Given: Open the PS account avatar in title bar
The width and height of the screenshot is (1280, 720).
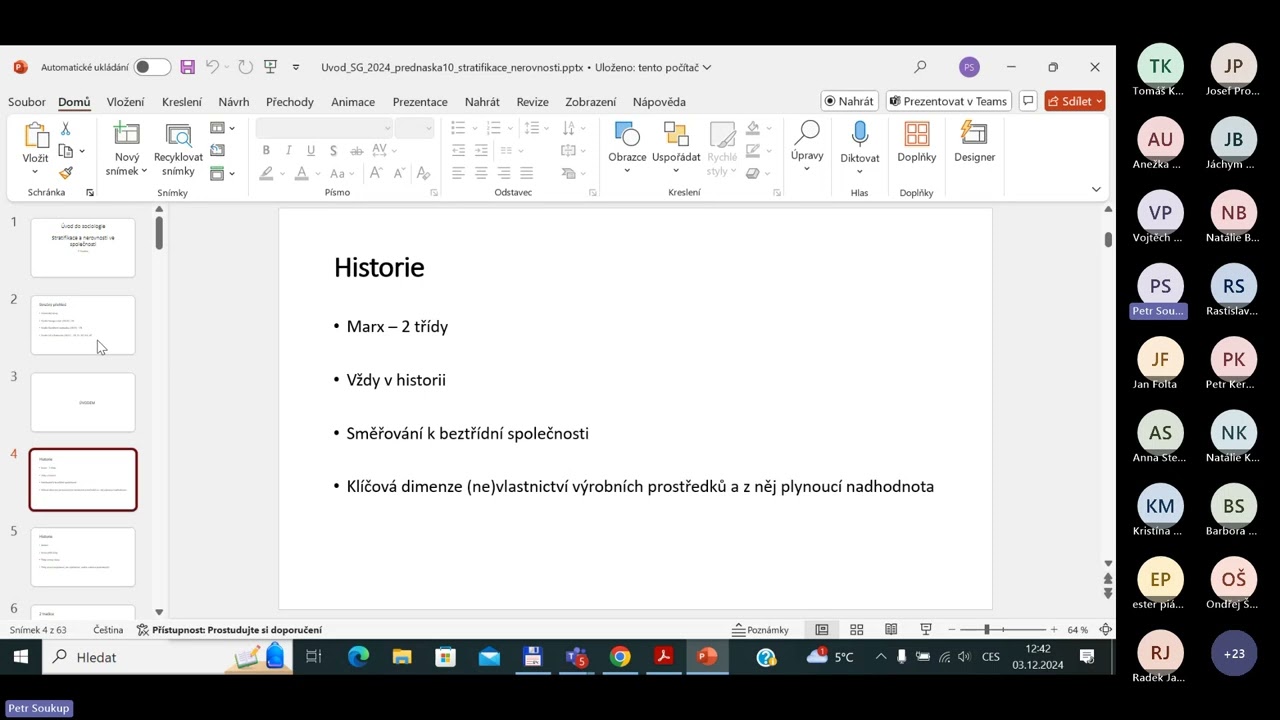Looking at the screenshot, I should click(x=968, y=67).
